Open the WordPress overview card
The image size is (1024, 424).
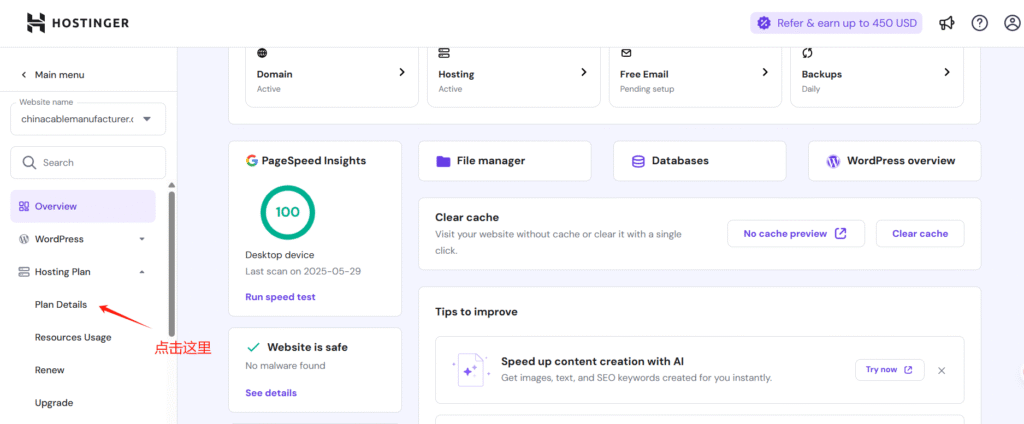point(895,161)
